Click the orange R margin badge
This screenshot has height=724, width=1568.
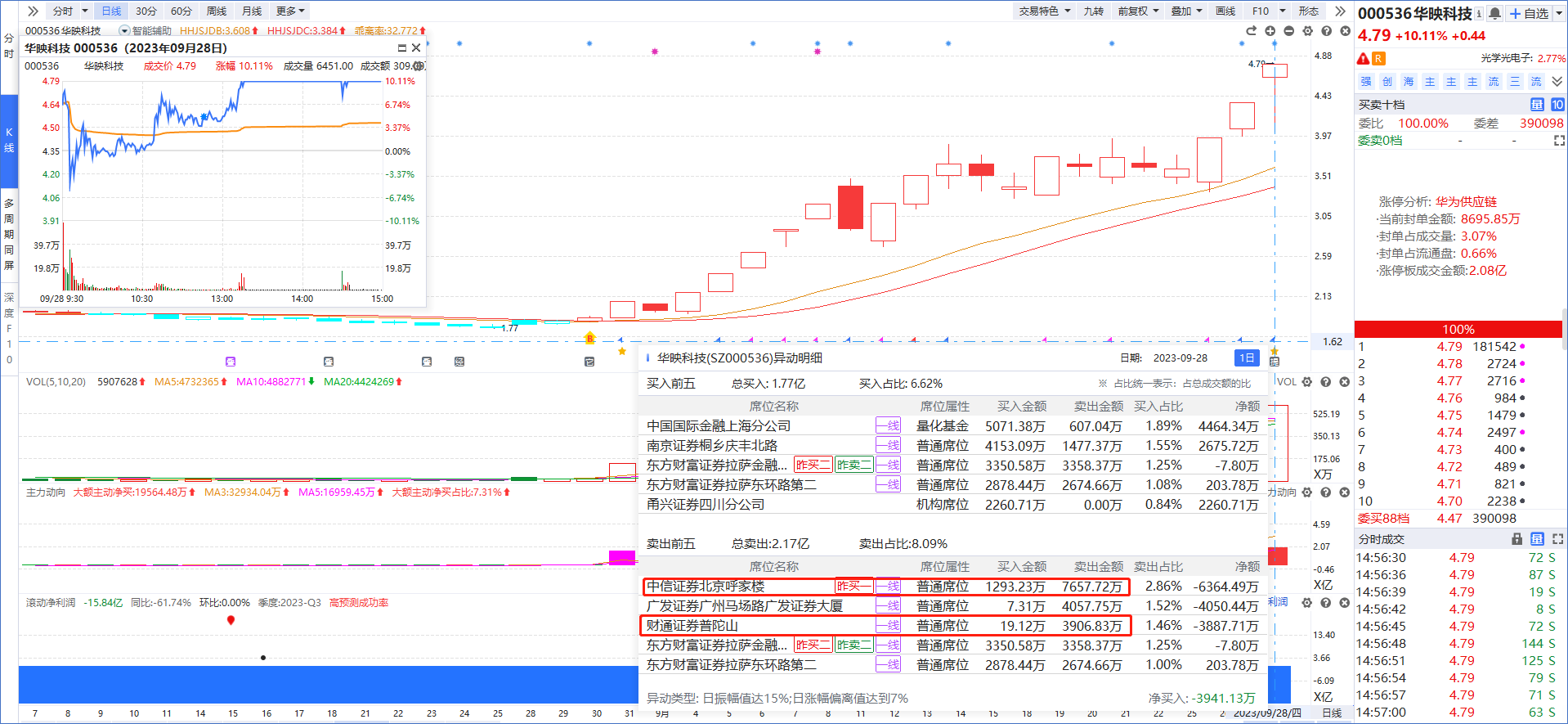(1378, 58)
